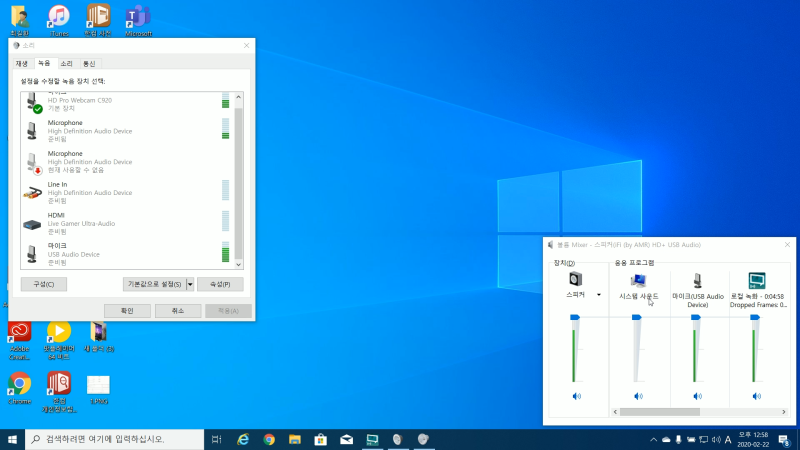The width and height of the screenshot is (800, 450).
Task: Click the 시스템 사운드 icon in Volume Mixer
Action: point(638,280)
